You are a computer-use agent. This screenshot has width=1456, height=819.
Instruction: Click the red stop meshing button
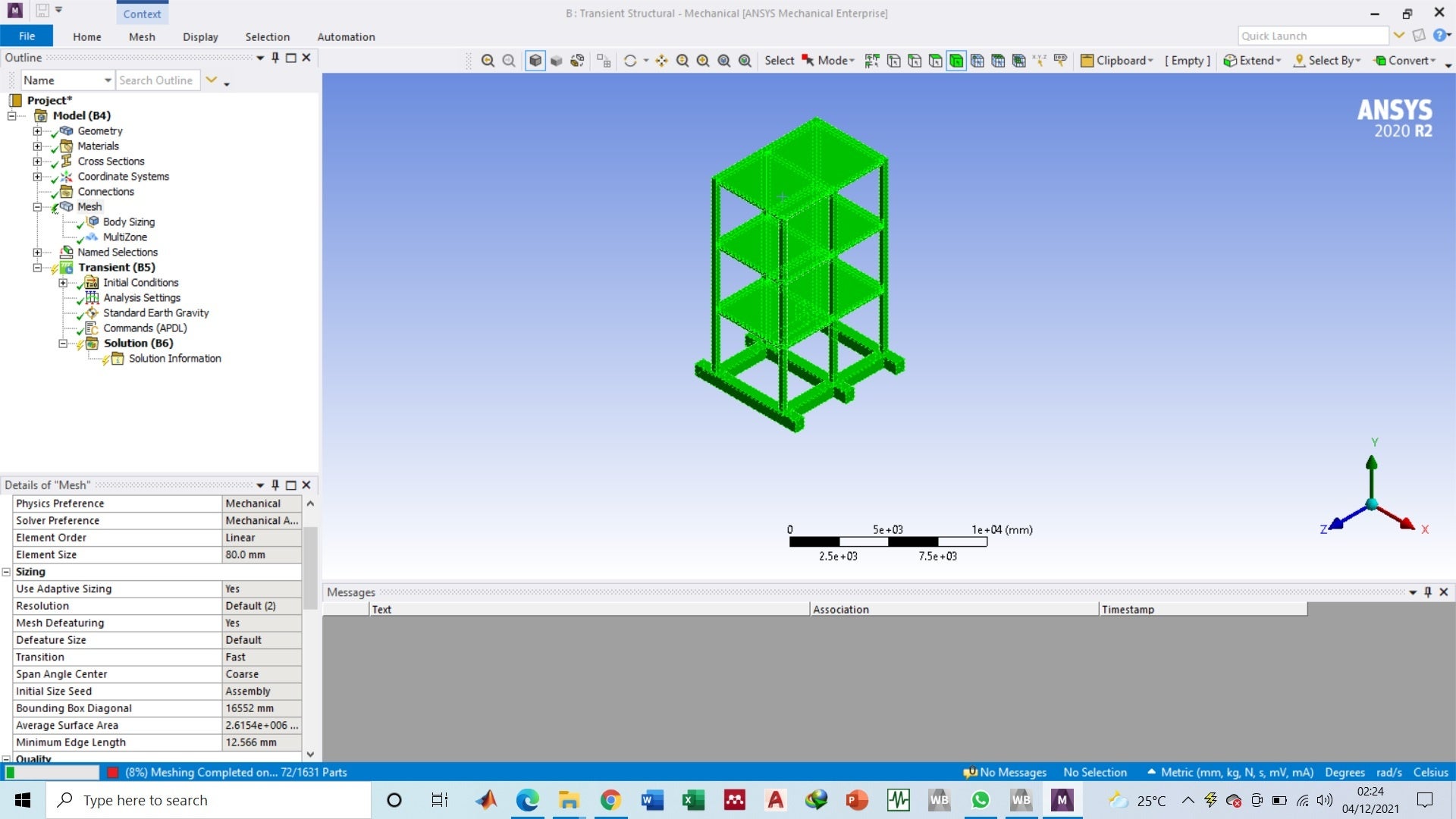point(113,773)
